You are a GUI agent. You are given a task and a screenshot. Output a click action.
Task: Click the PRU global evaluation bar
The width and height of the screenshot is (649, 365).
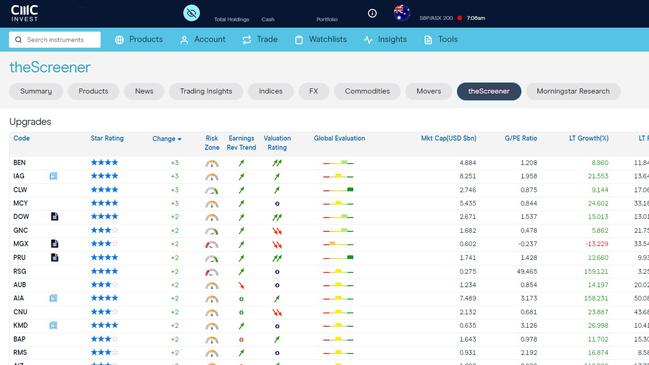point(338,257)
